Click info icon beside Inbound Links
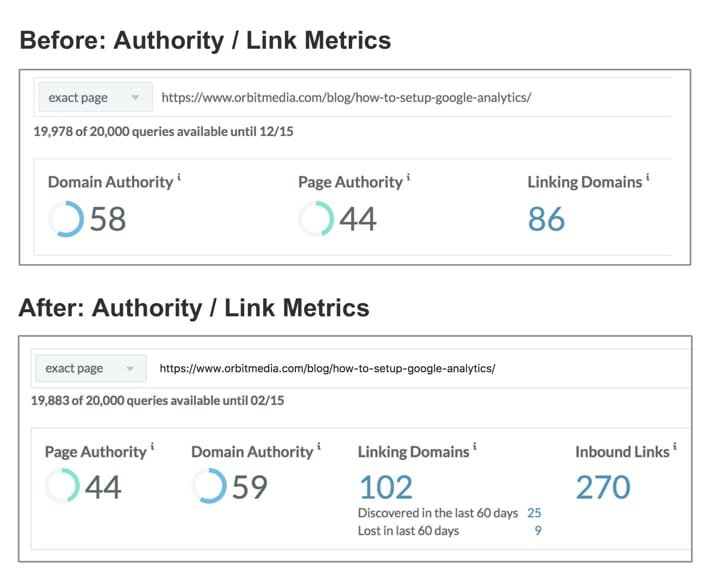 coord(675,446)
